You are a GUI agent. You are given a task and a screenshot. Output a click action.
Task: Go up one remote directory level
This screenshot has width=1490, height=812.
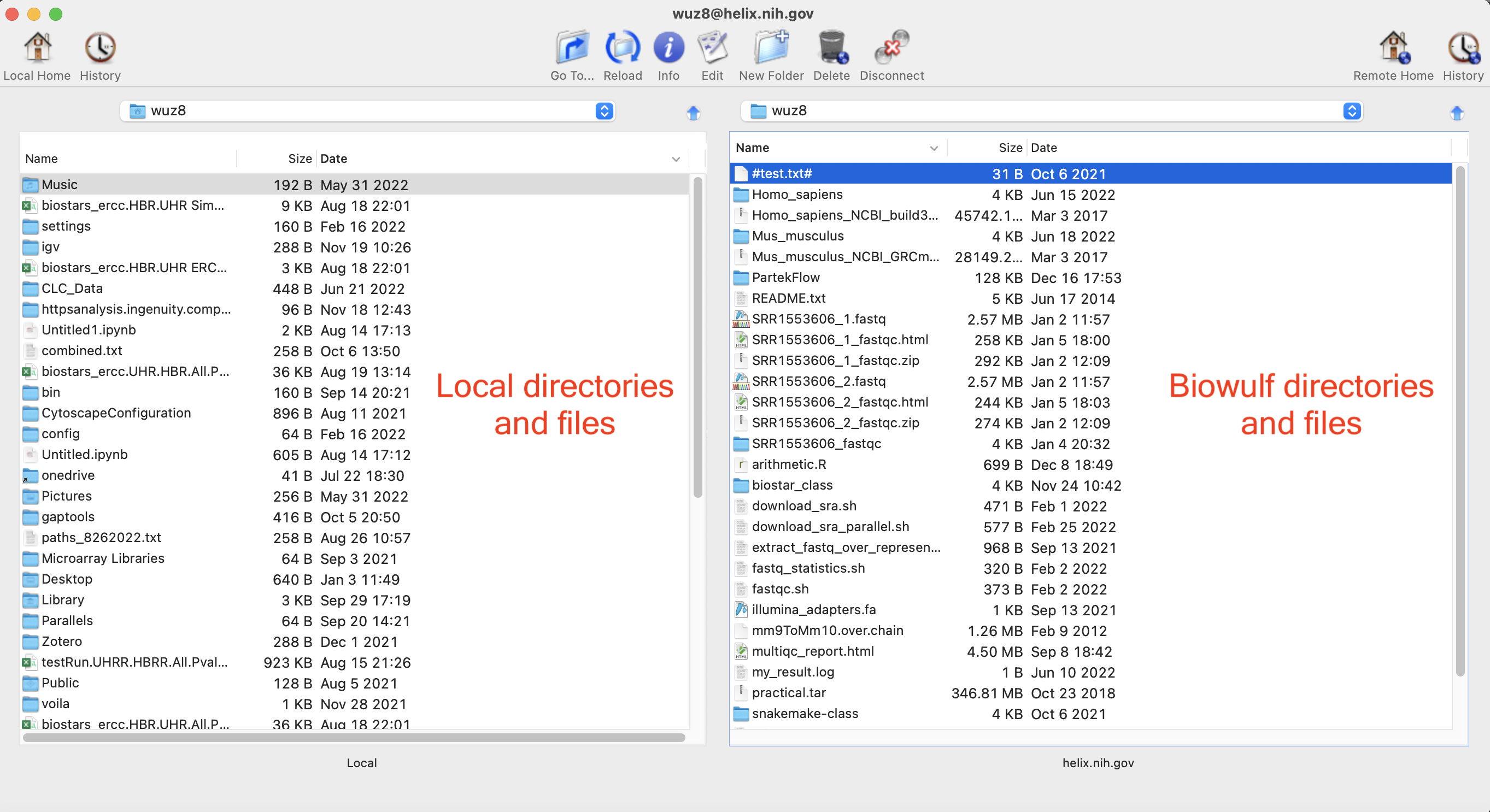[x=1457, y=113]
